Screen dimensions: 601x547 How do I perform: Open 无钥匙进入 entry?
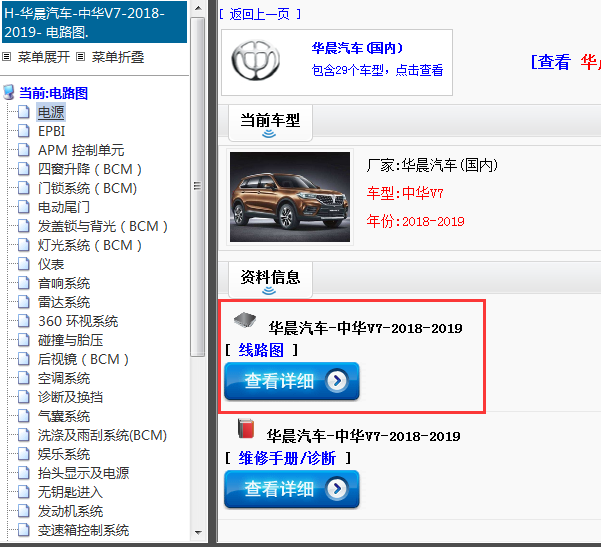[71, 492]
